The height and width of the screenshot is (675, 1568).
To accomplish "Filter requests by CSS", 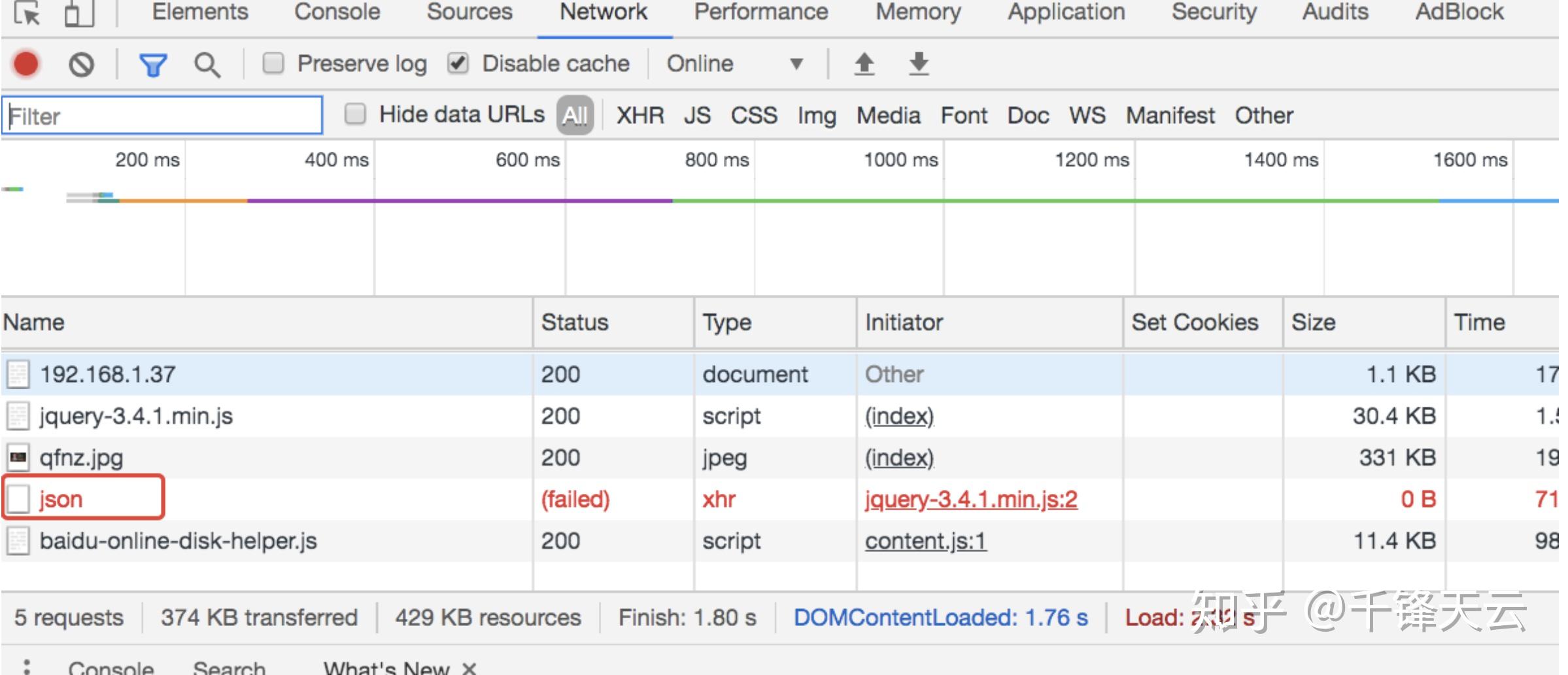I will pos(754,116).
